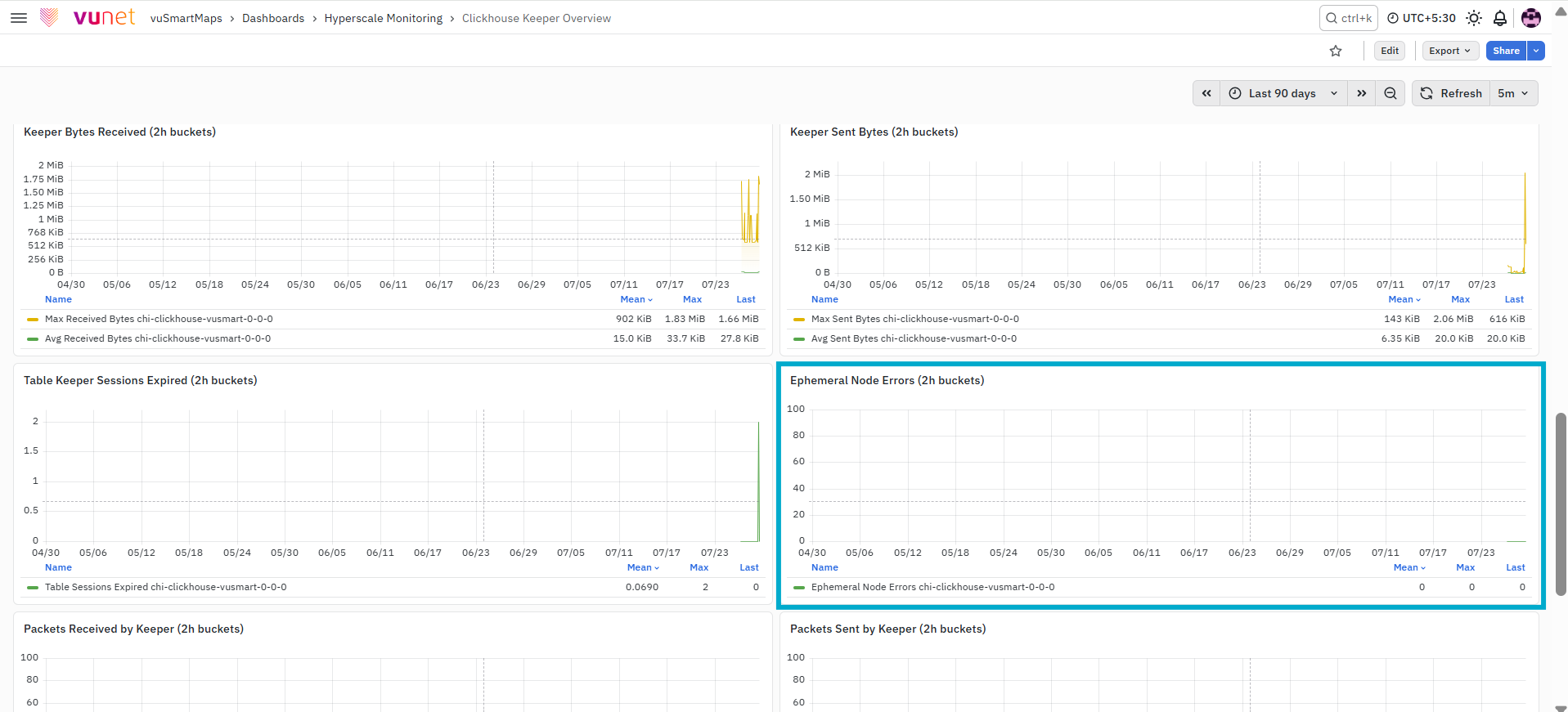1568x712 pixels.
Task: Toggle Max Sent Bytes series in legend
Action: pyautogui.click(x=915, y=319)
